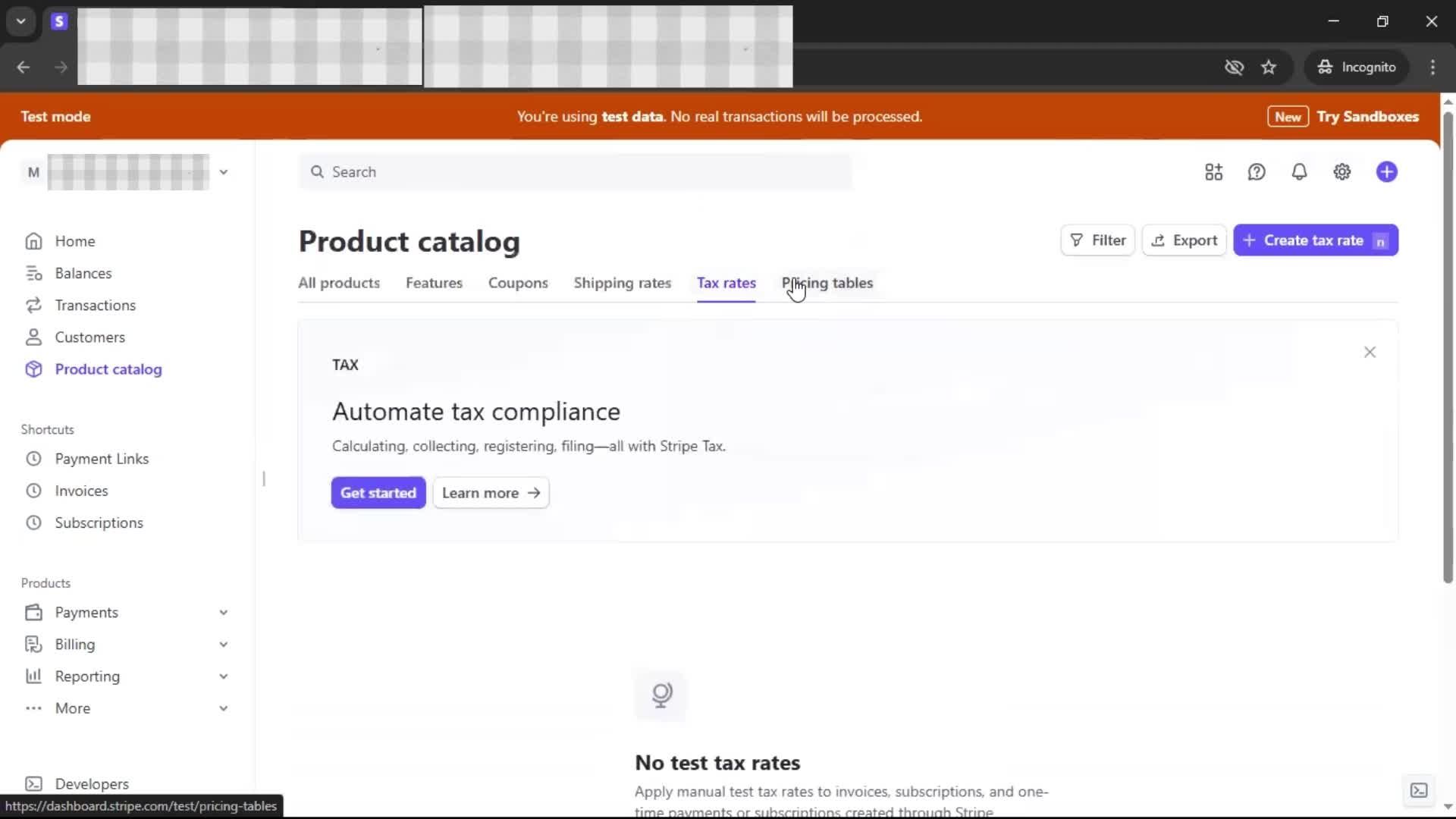The width and height of the screenshot is (1456, 819).
Task: Open the Stripe shell terminal icon
Action: tap(1418, 790)
